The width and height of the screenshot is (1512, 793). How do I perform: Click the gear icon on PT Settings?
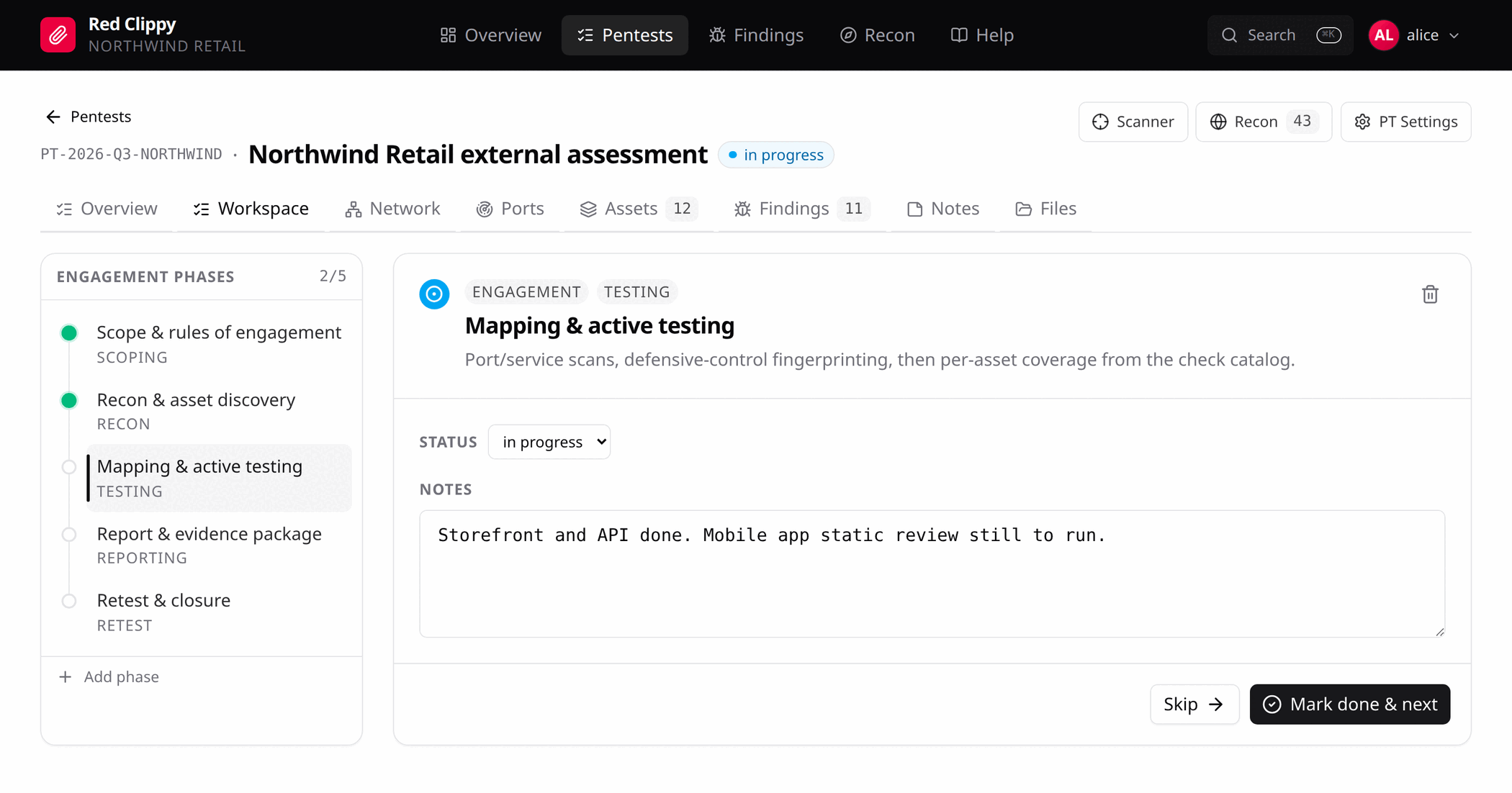click(x=1362, y=122)
